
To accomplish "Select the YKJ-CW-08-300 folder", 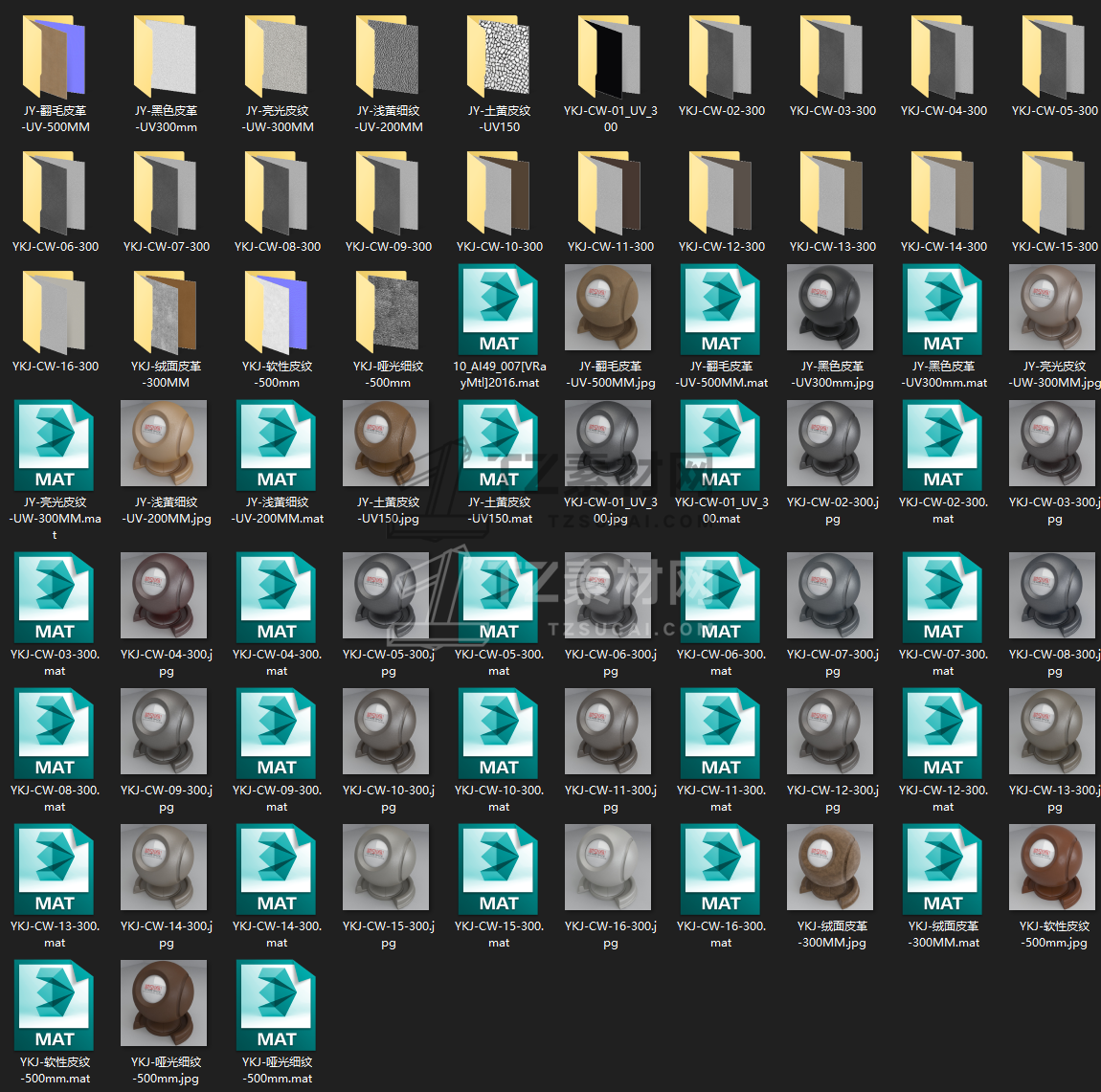I will point(277,193).
